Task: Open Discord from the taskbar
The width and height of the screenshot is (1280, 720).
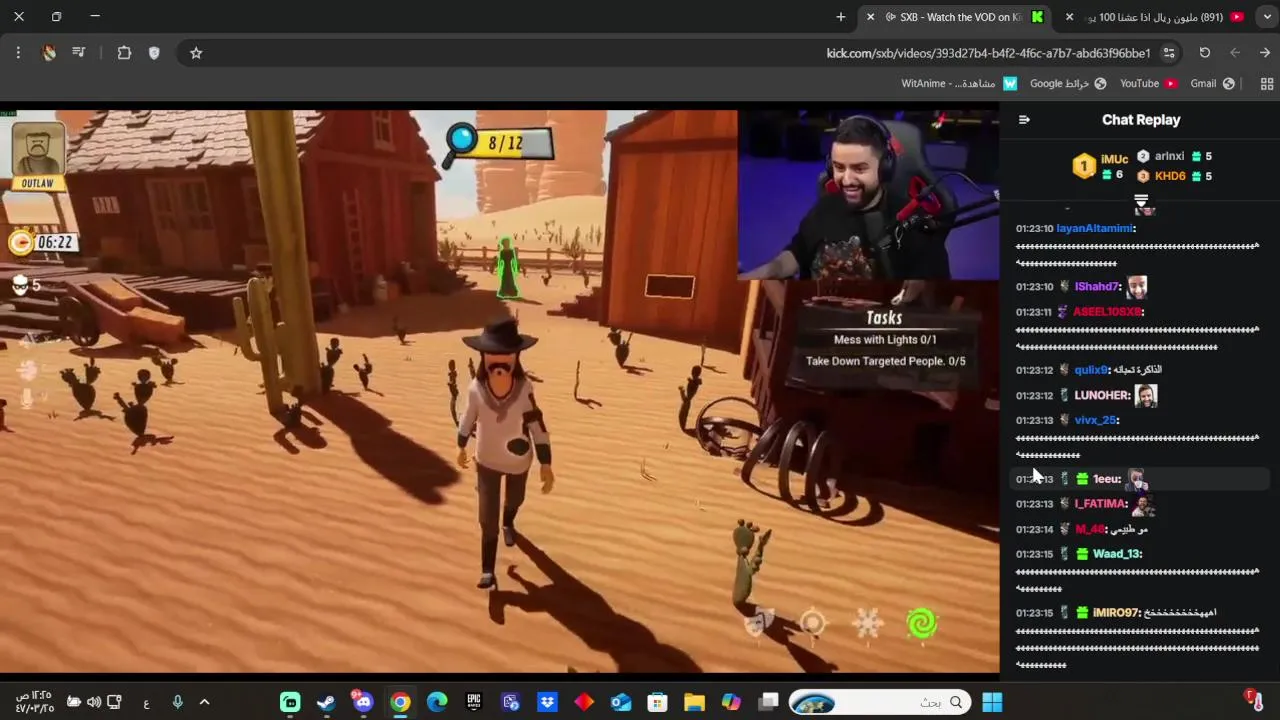Action: click(x=362, y=702)
